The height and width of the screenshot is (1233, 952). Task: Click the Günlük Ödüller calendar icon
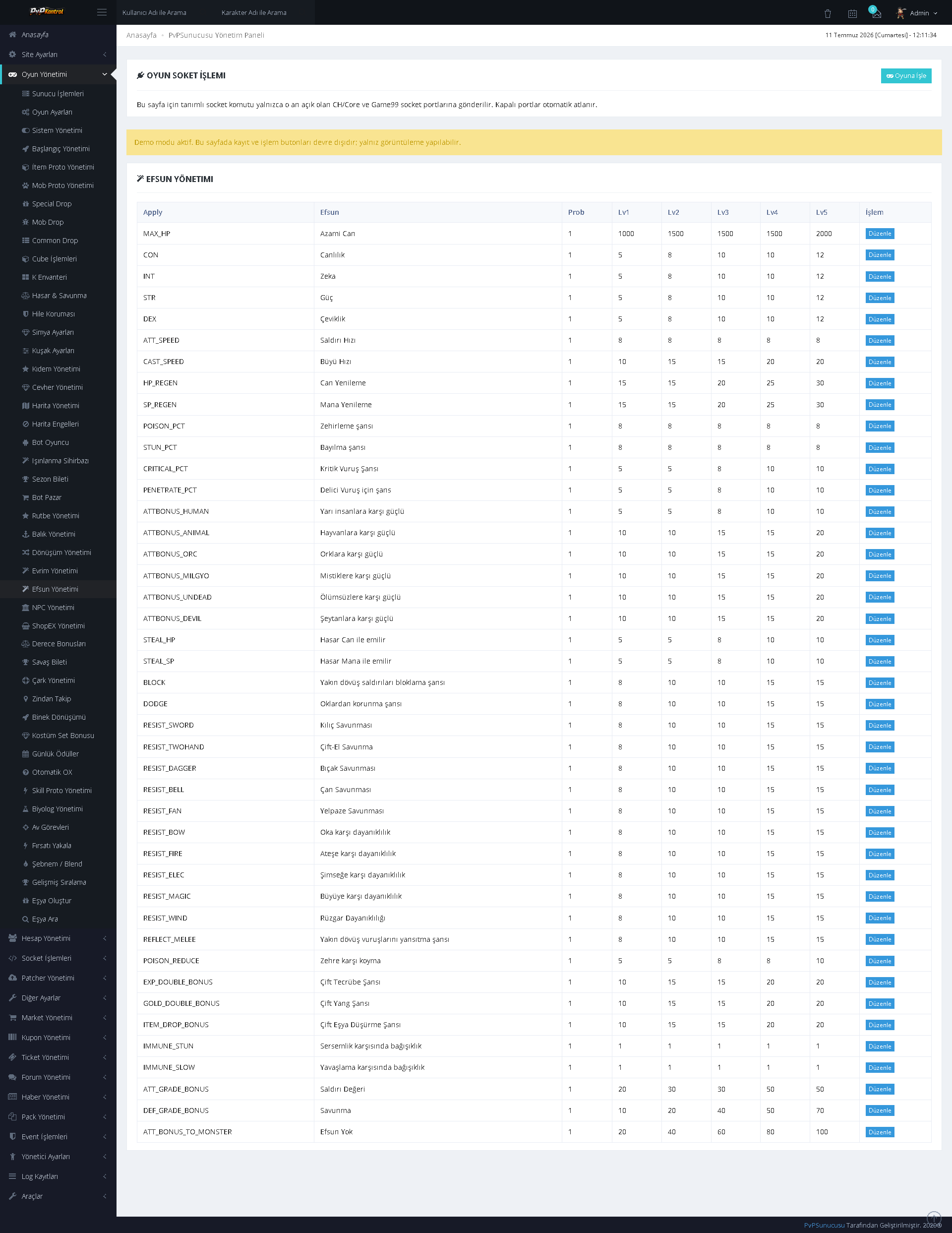[x=25, y=754]
